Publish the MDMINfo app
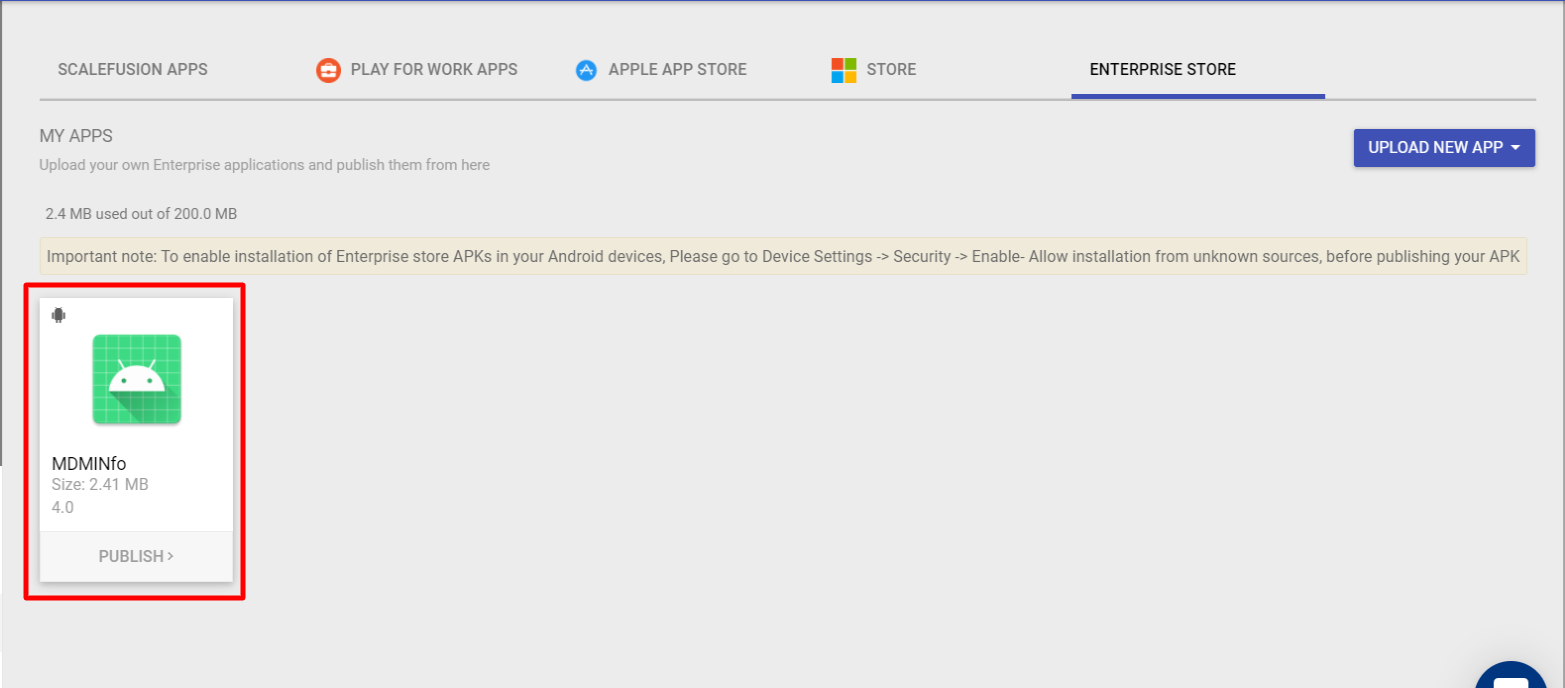This screenshot has width=1565, height=688. click(x=136, y=556)
